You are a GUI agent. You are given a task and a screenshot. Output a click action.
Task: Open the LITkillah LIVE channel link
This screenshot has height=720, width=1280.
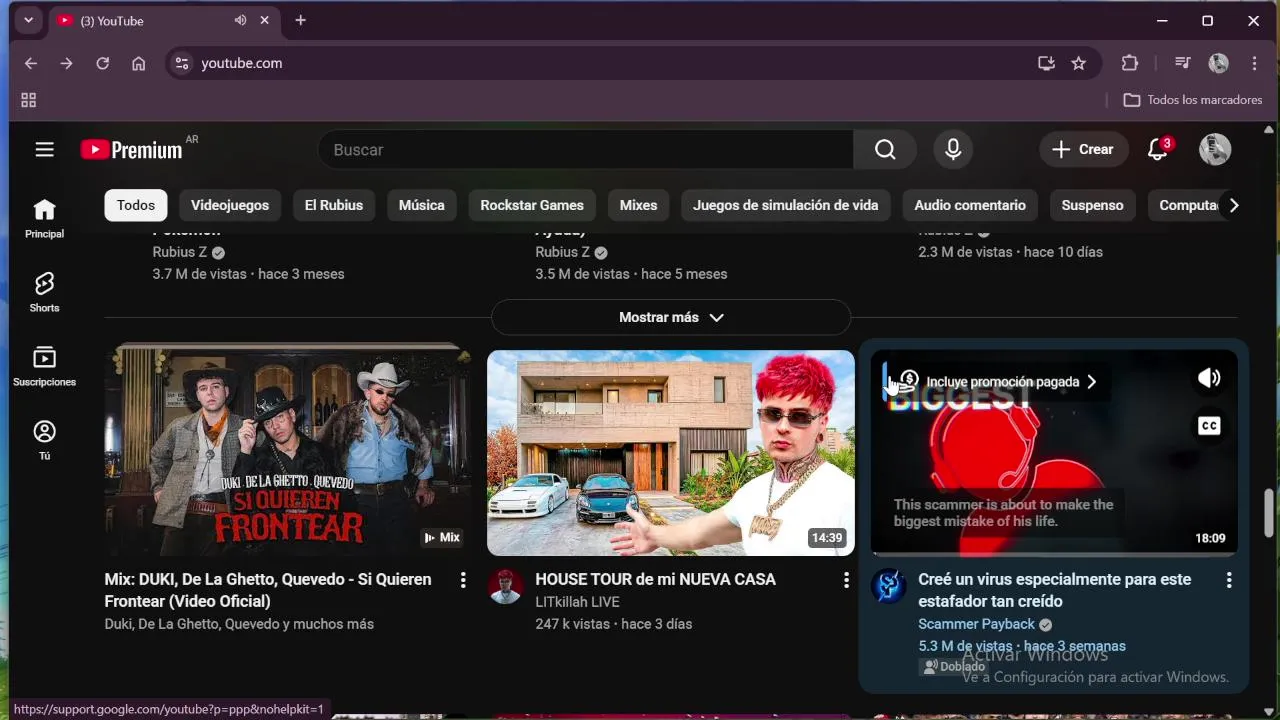(x=577, y=602)
